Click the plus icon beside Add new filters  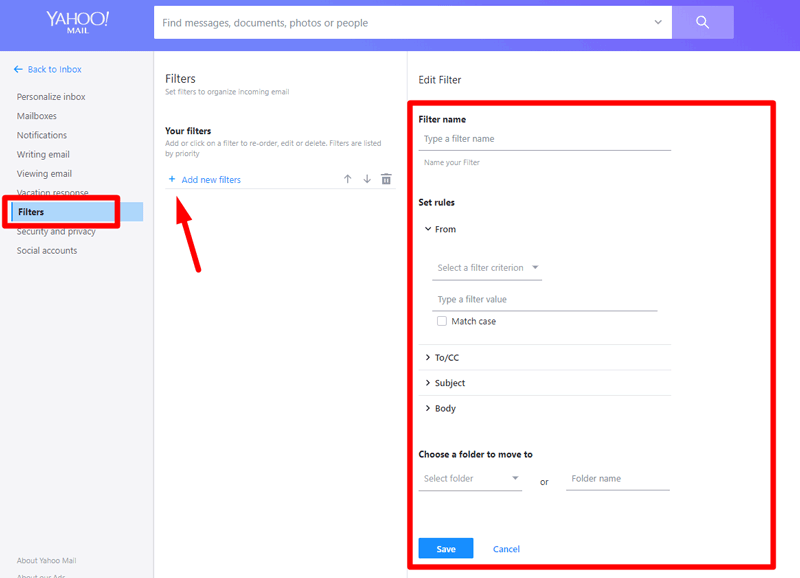tap(170, 179)
